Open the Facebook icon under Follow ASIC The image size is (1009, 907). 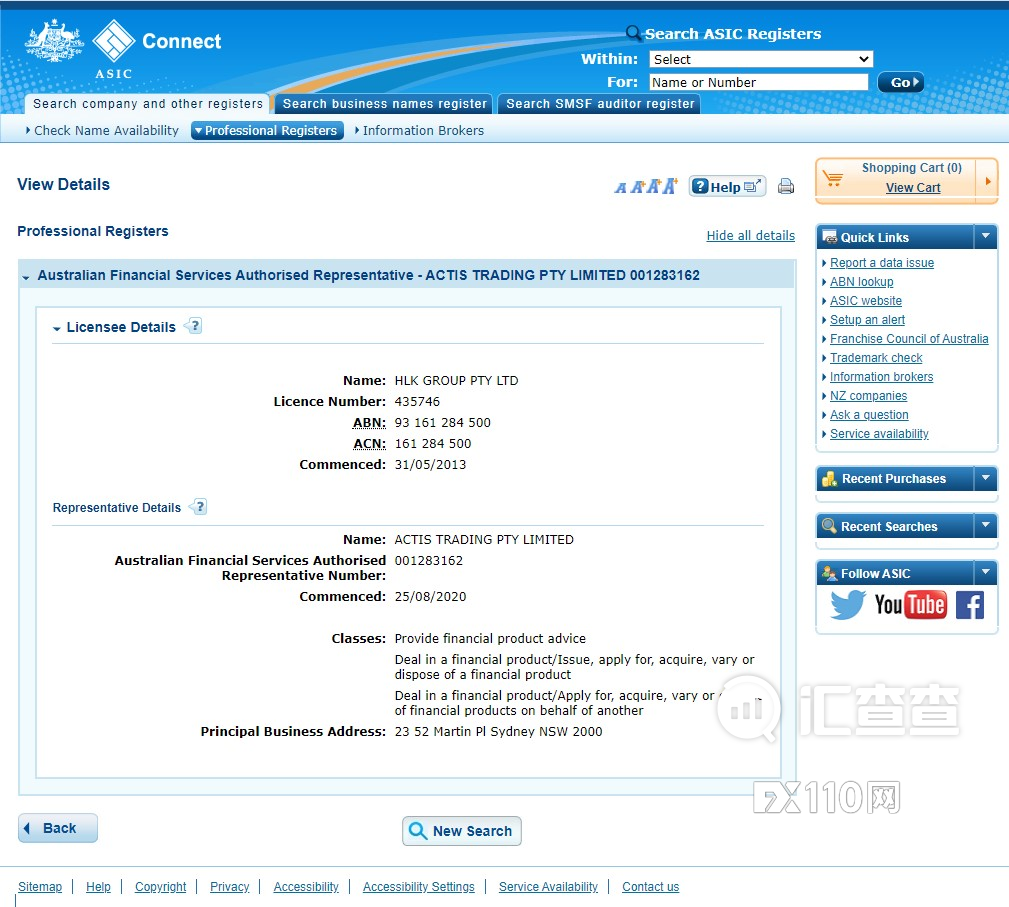click(970, 605)
